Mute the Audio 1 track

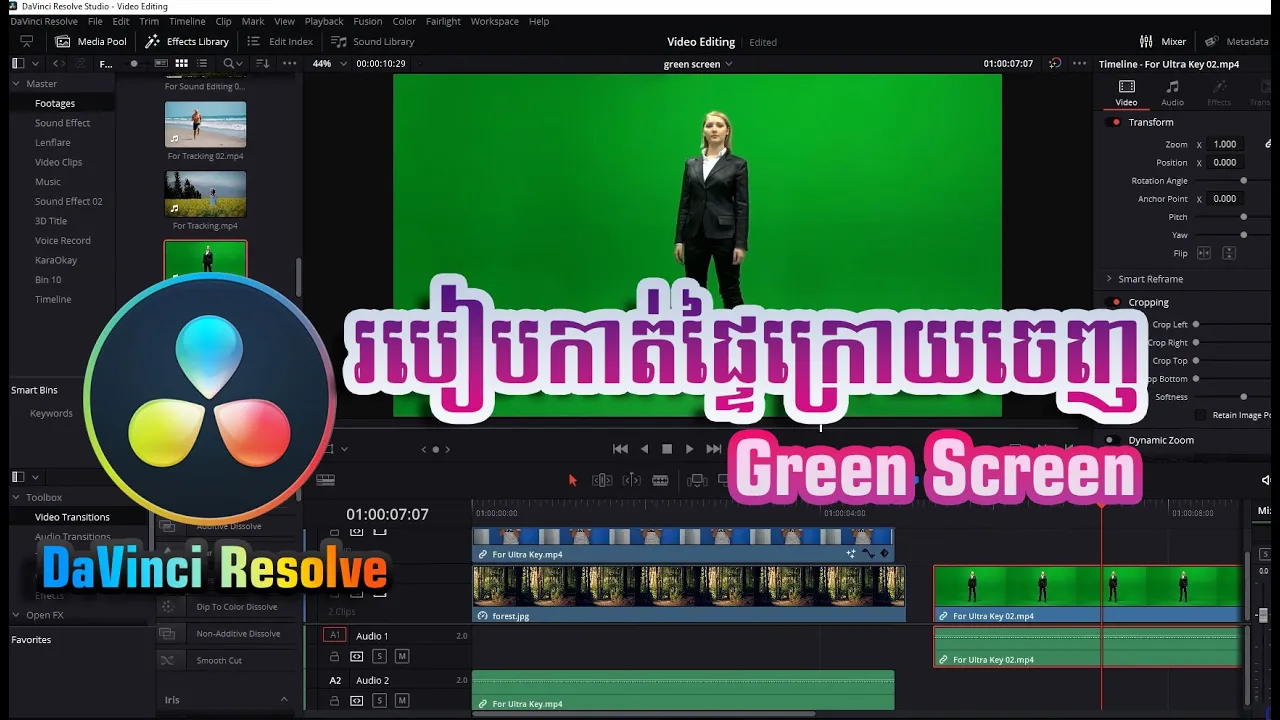pos(402,657)
